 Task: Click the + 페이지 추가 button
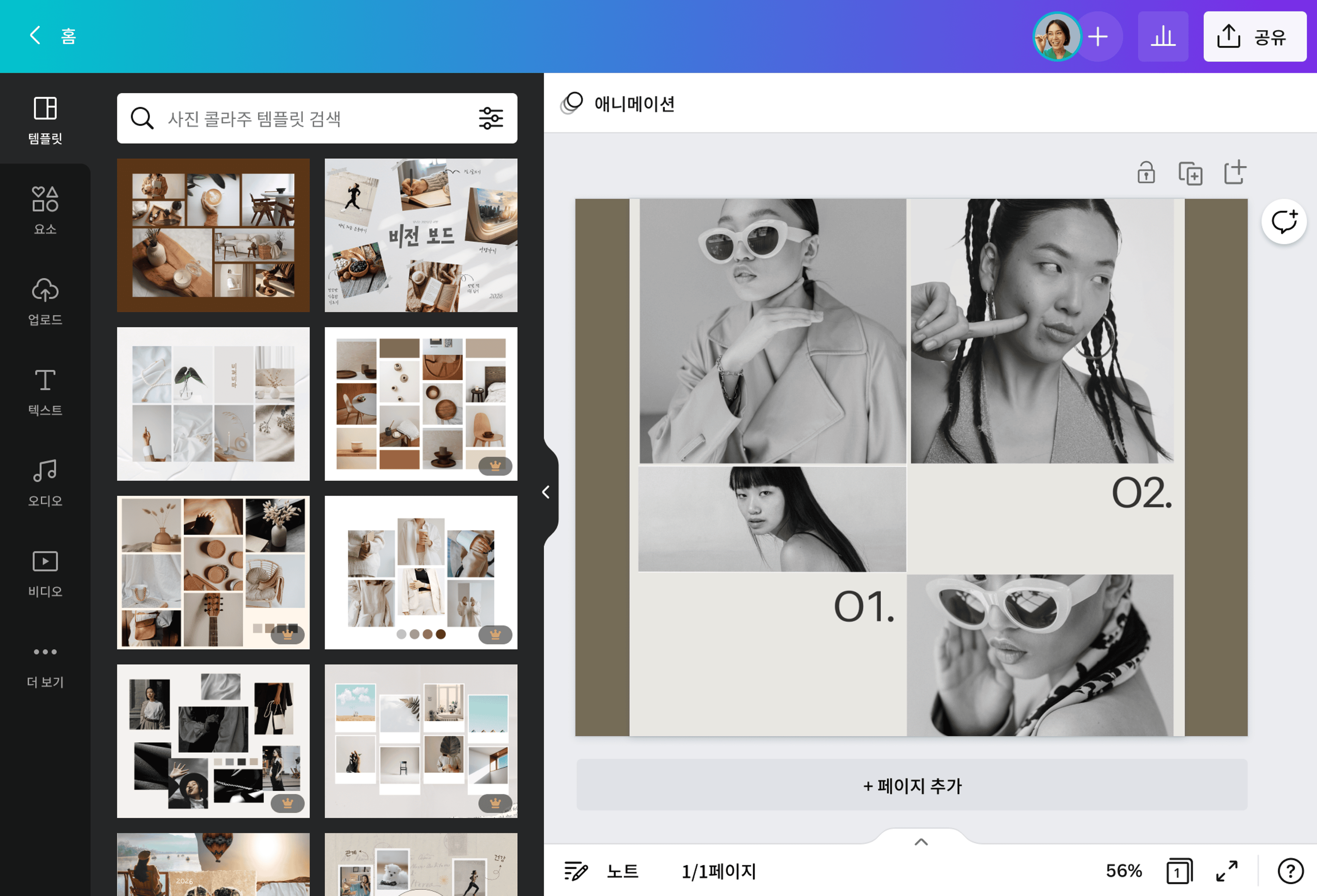coord(912,785)
